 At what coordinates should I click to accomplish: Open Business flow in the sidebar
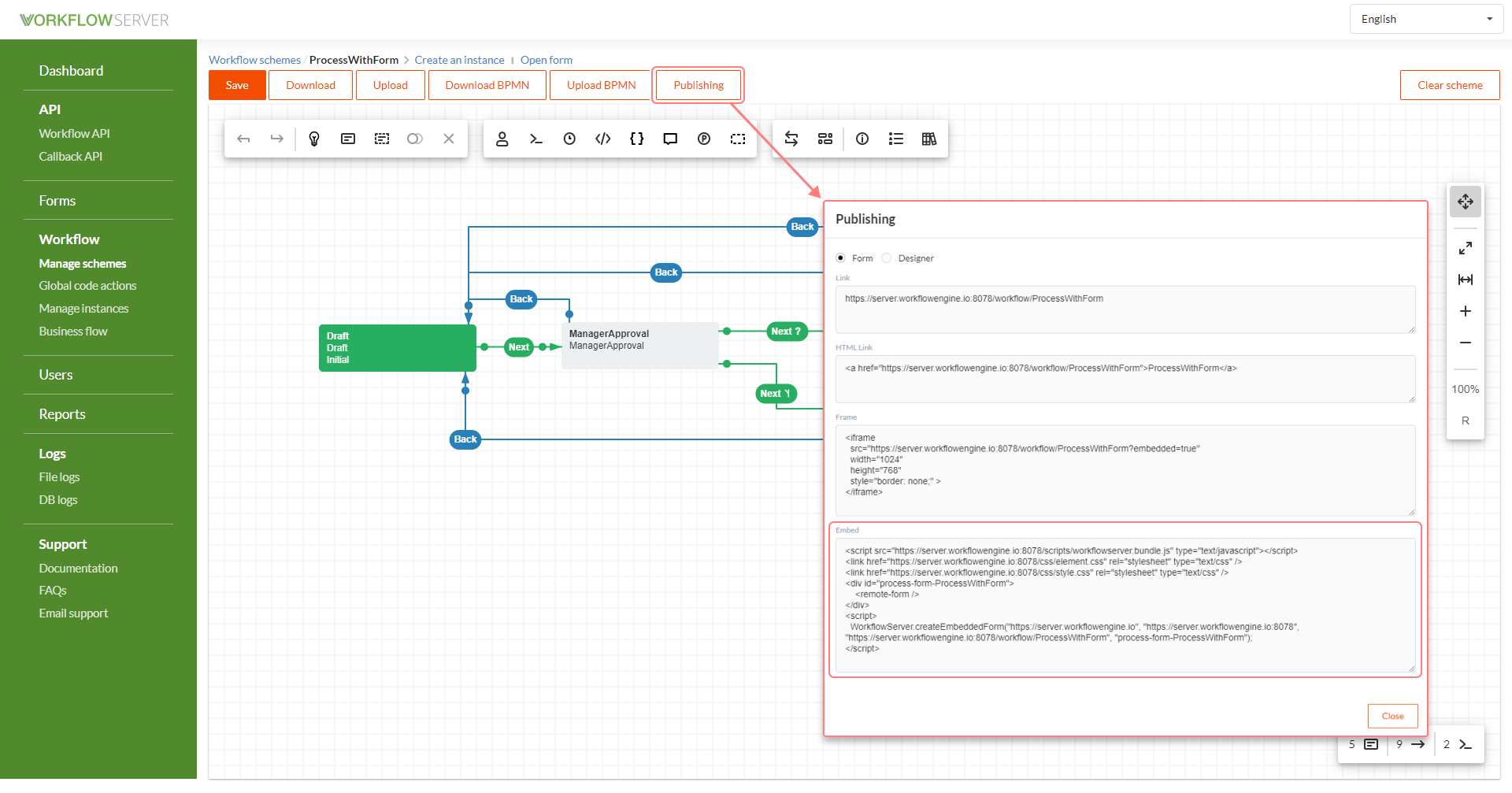click(x=73, y=332)
